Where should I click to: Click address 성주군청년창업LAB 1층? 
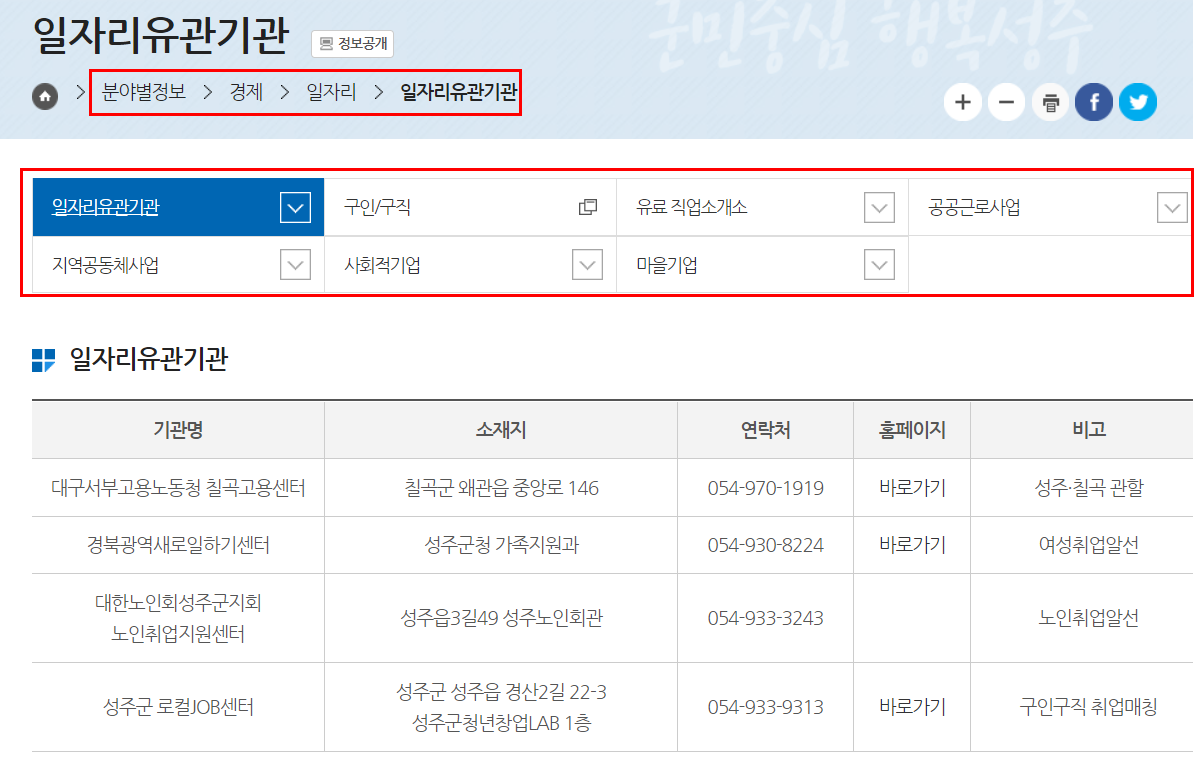501,722
